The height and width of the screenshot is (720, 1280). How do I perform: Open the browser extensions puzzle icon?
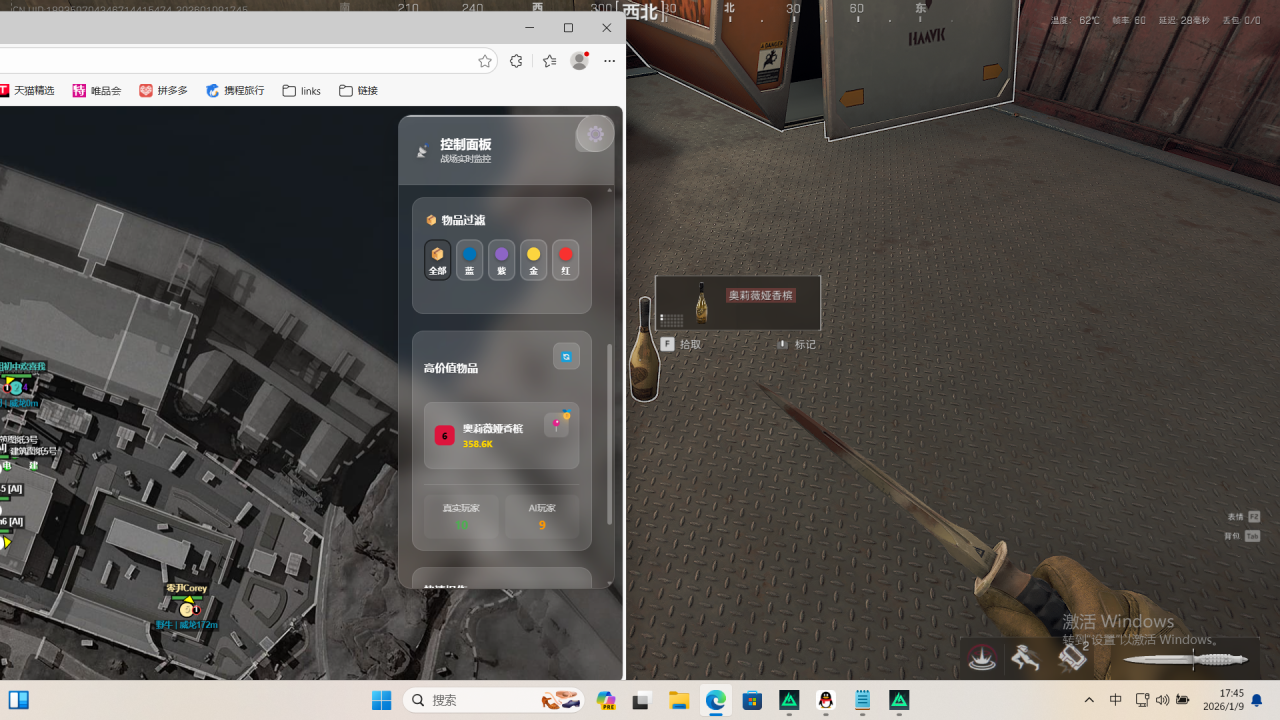516,61
